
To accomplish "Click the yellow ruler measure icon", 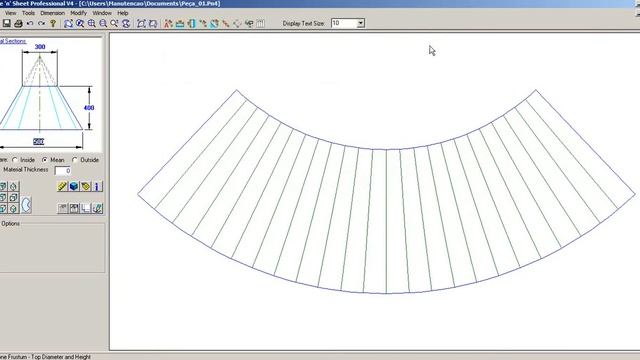I will [62, 187].
